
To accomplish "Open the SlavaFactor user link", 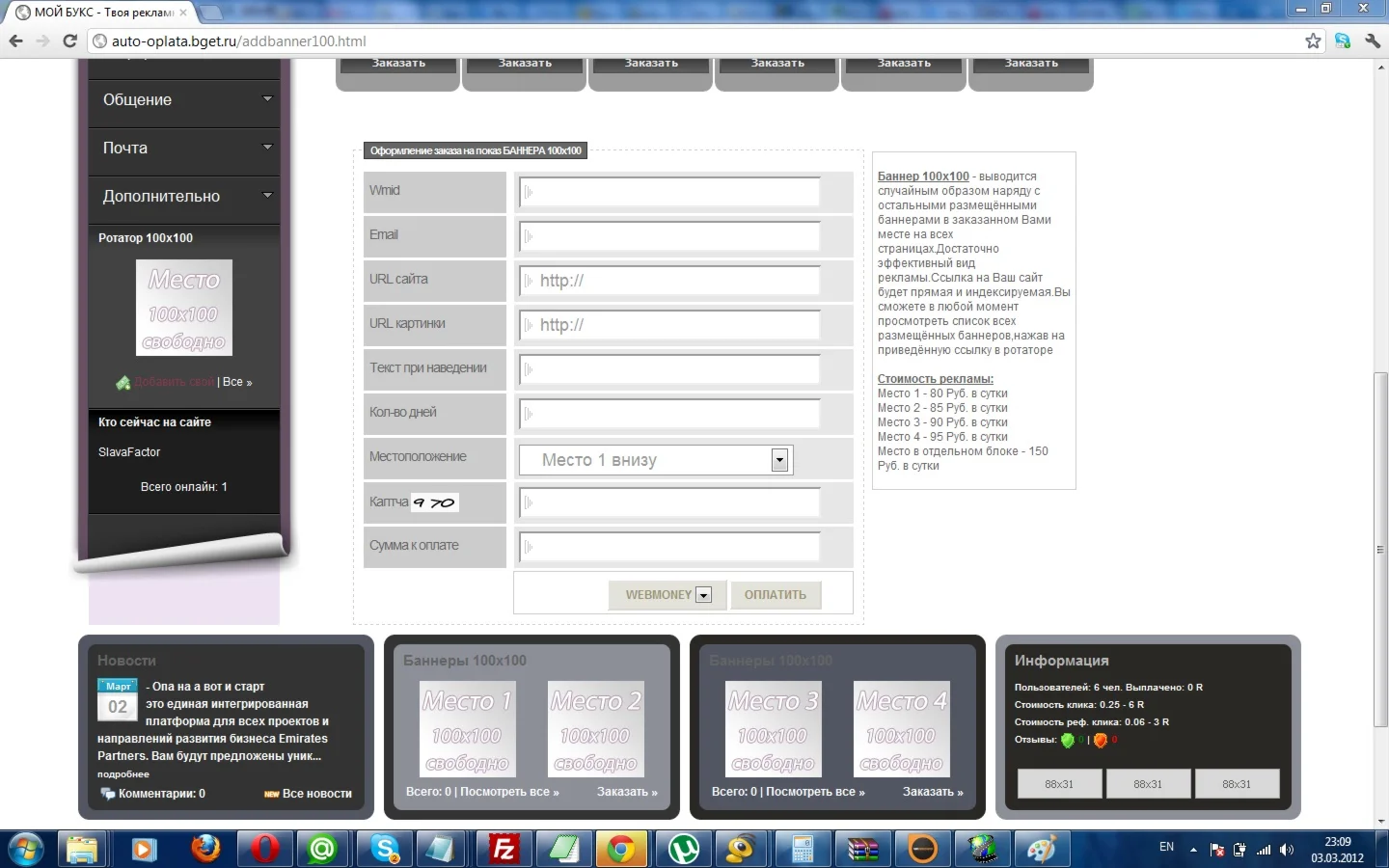I will pyautogui.click(x=129, y=452).
